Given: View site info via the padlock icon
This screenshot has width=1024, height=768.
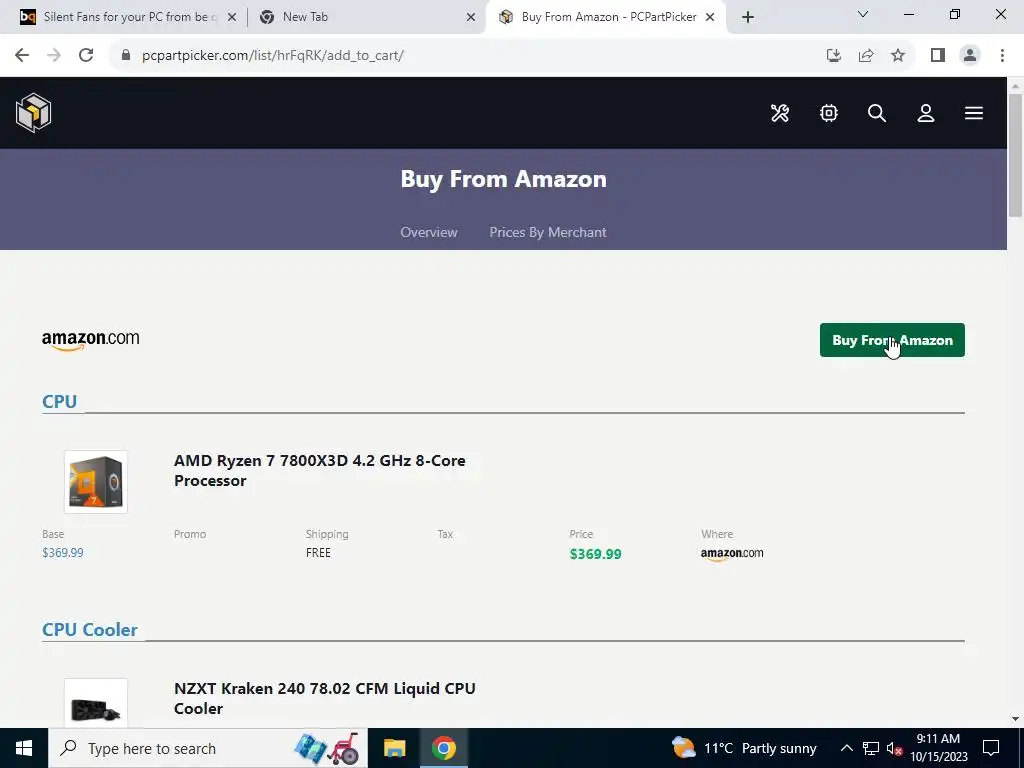Looking at the screenshot, I should pos(126,55).
